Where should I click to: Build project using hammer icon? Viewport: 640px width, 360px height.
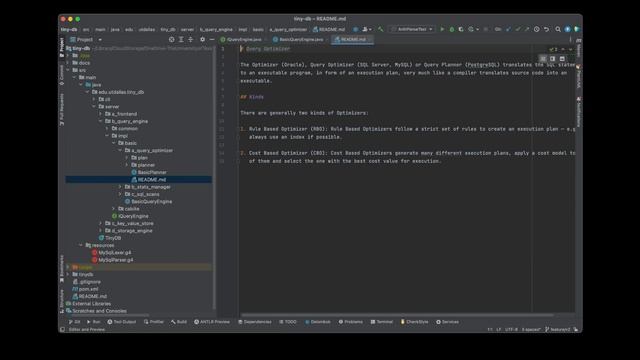(x=380, y=29)
